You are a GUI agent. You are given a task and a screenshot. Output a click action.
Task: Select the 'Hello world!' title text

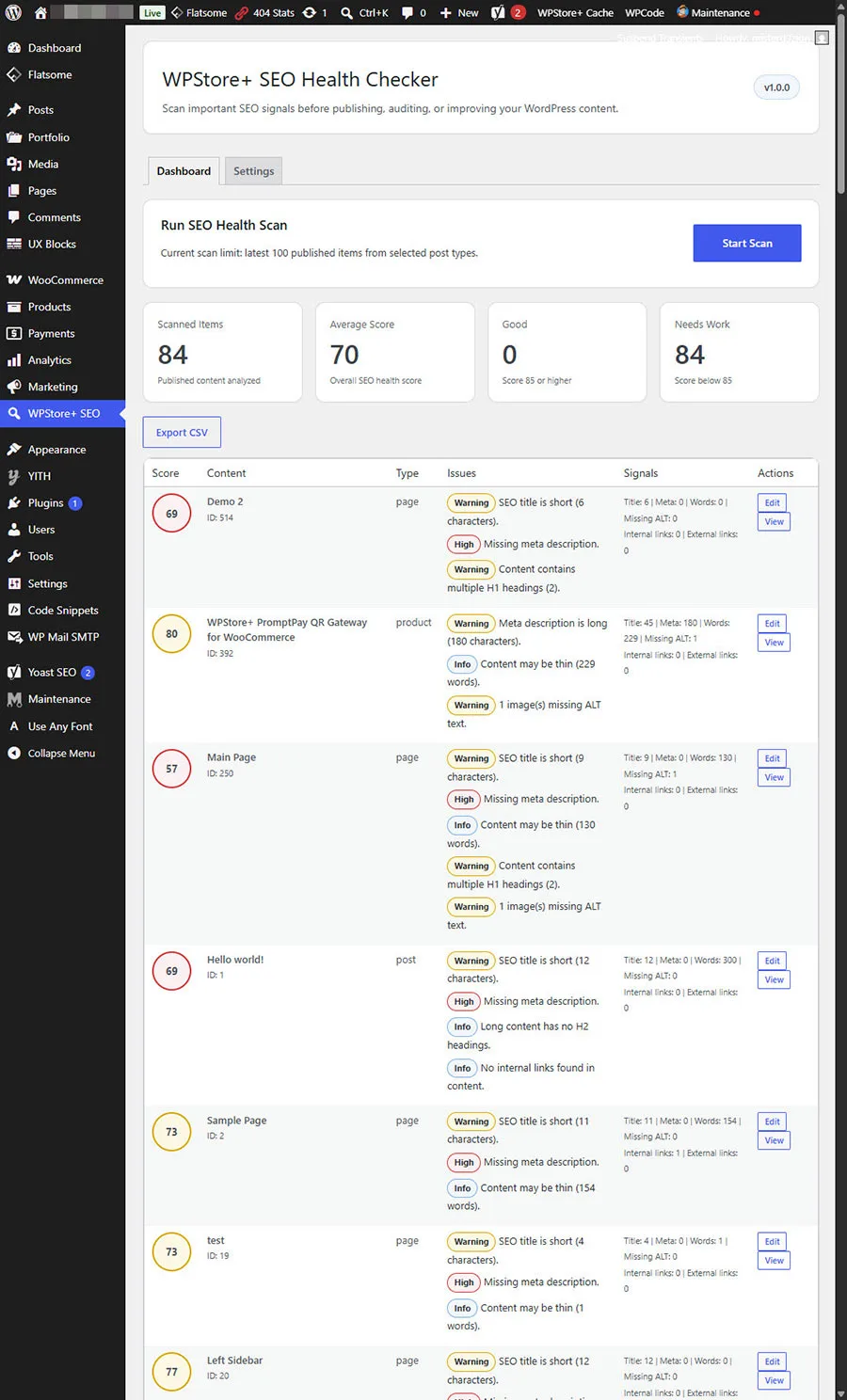point(235,960)
